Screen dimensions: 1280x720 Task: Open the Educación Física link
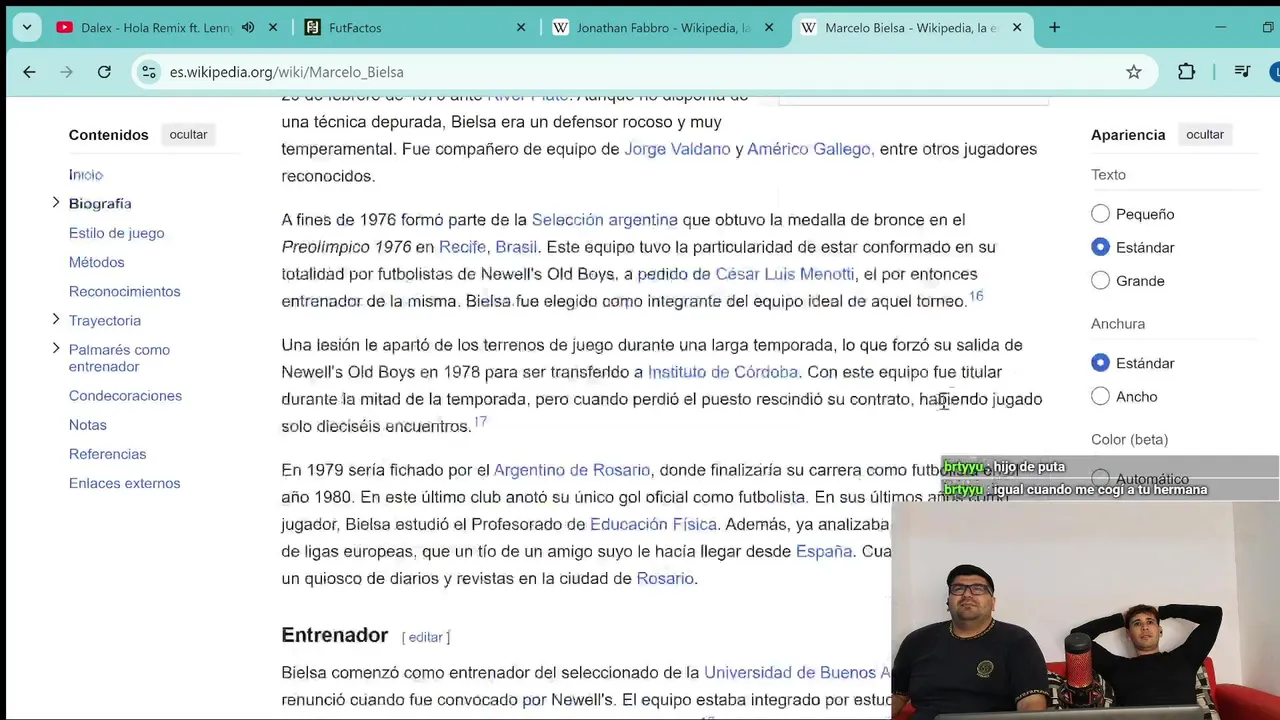click(x=653, y=524)
